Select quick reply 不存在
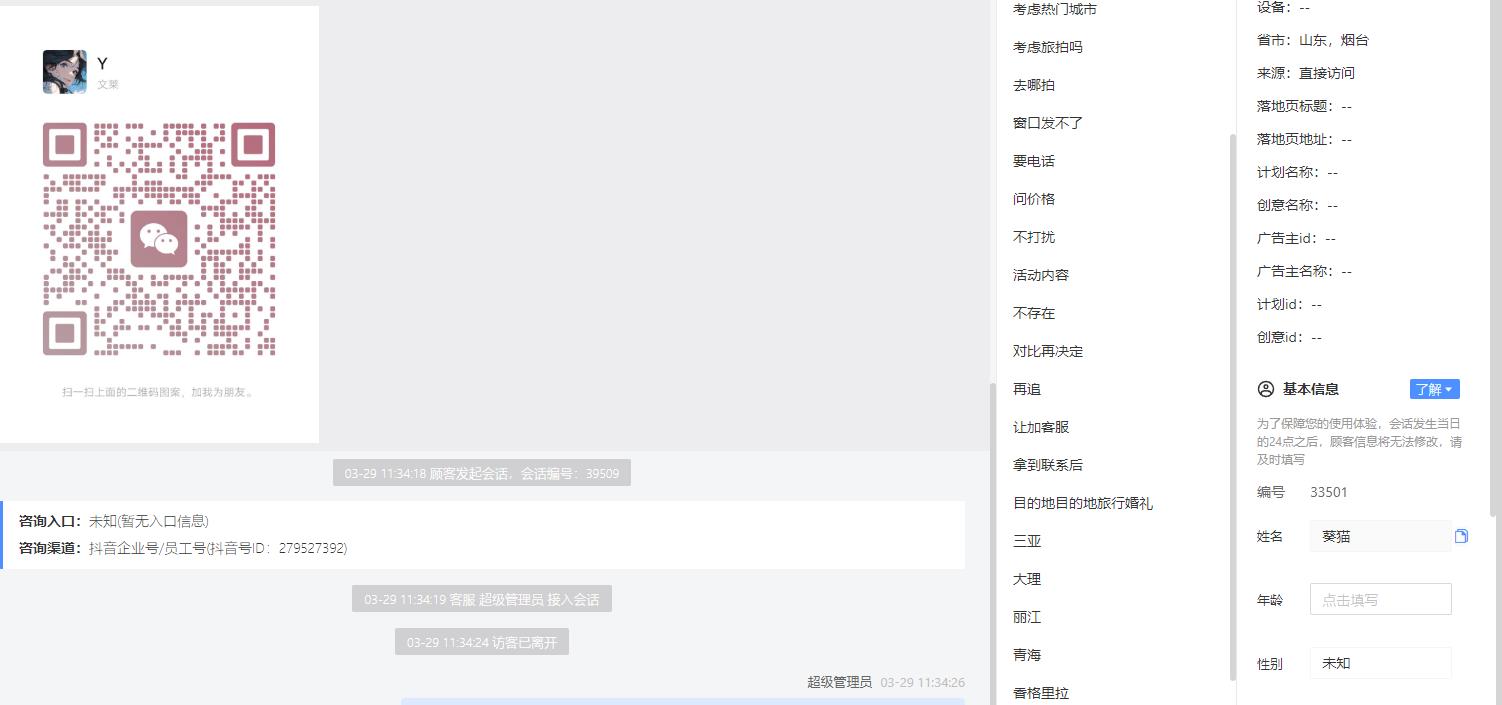This screenshot has height=705, width=1502. click(x=1034, y=313)
